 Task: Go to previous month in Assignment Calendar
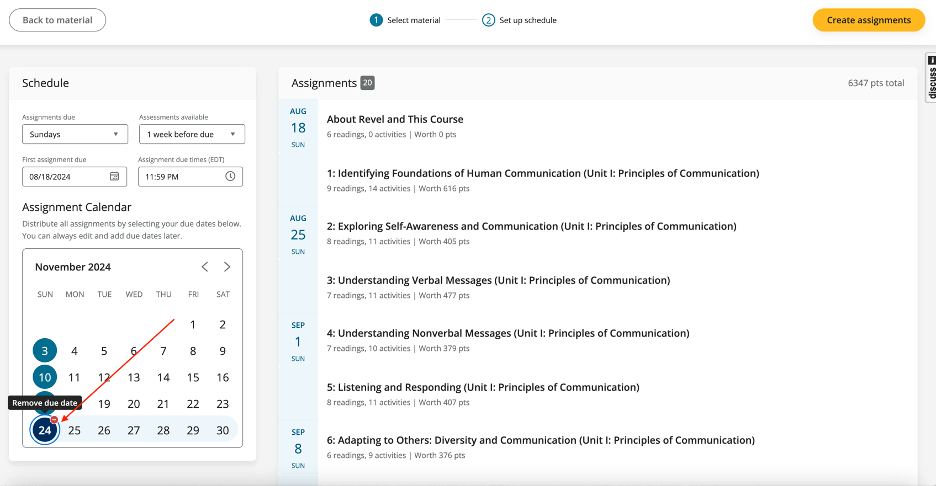point(205,267)
